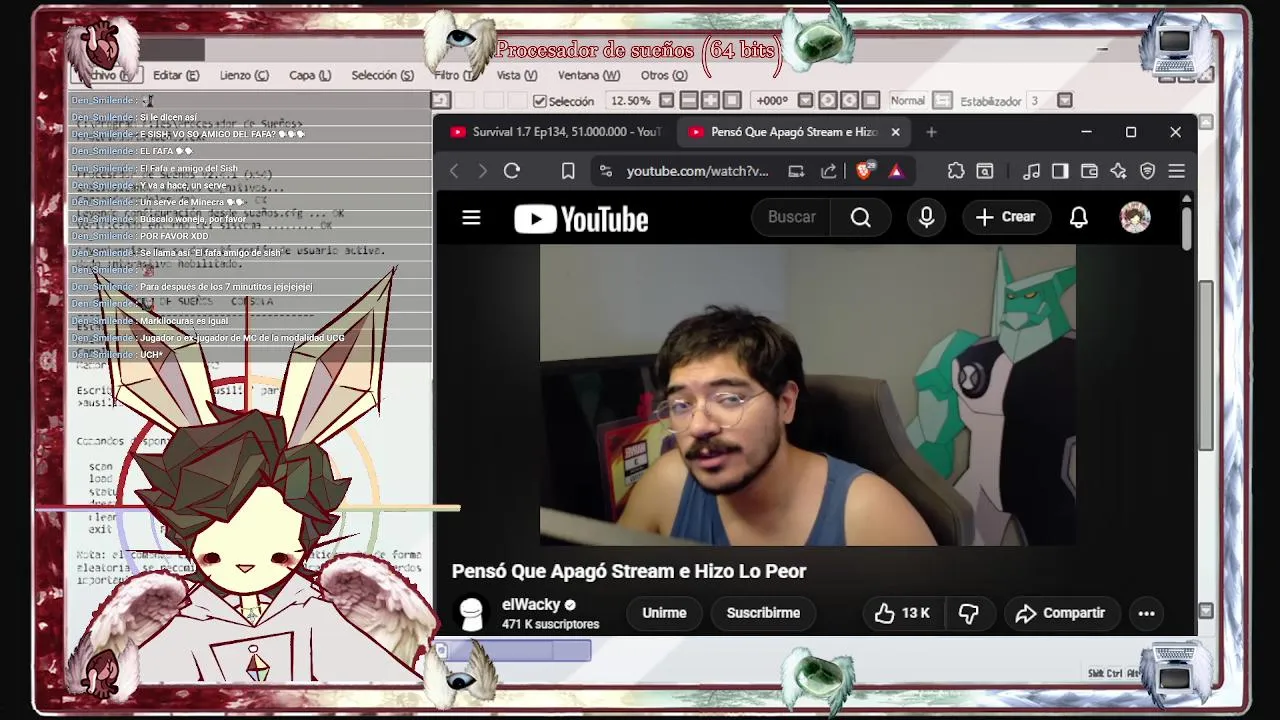Switch to the Survival 1.7 Ep134 tab
The height and width of the screenshot is (720, 1280).
click(555, 132)
